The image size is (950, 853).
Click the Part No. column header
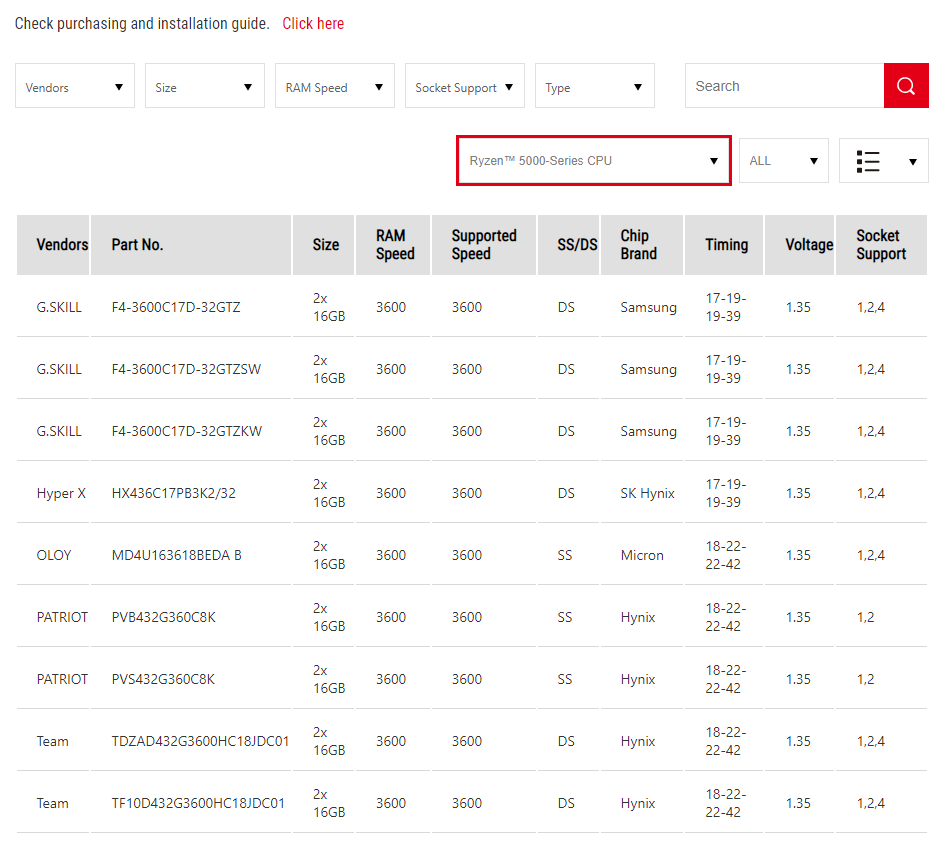[191, 245]
